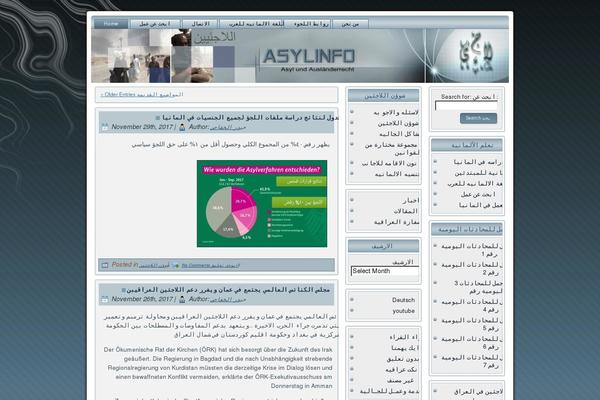Open the author name link on the November 26th post

pyautogui.click(x=228, y=300)
